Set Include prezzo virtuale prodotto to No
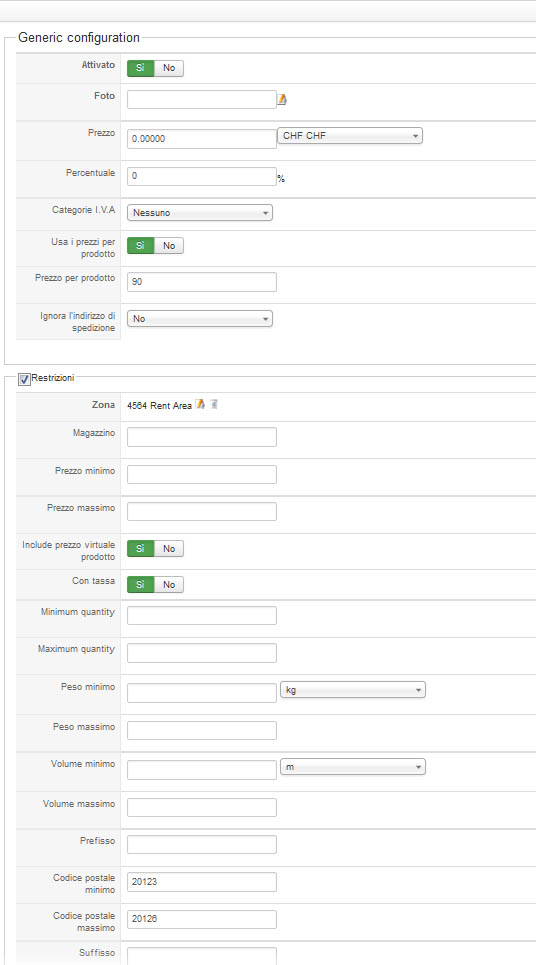536x965 pixels. [169, 549]
